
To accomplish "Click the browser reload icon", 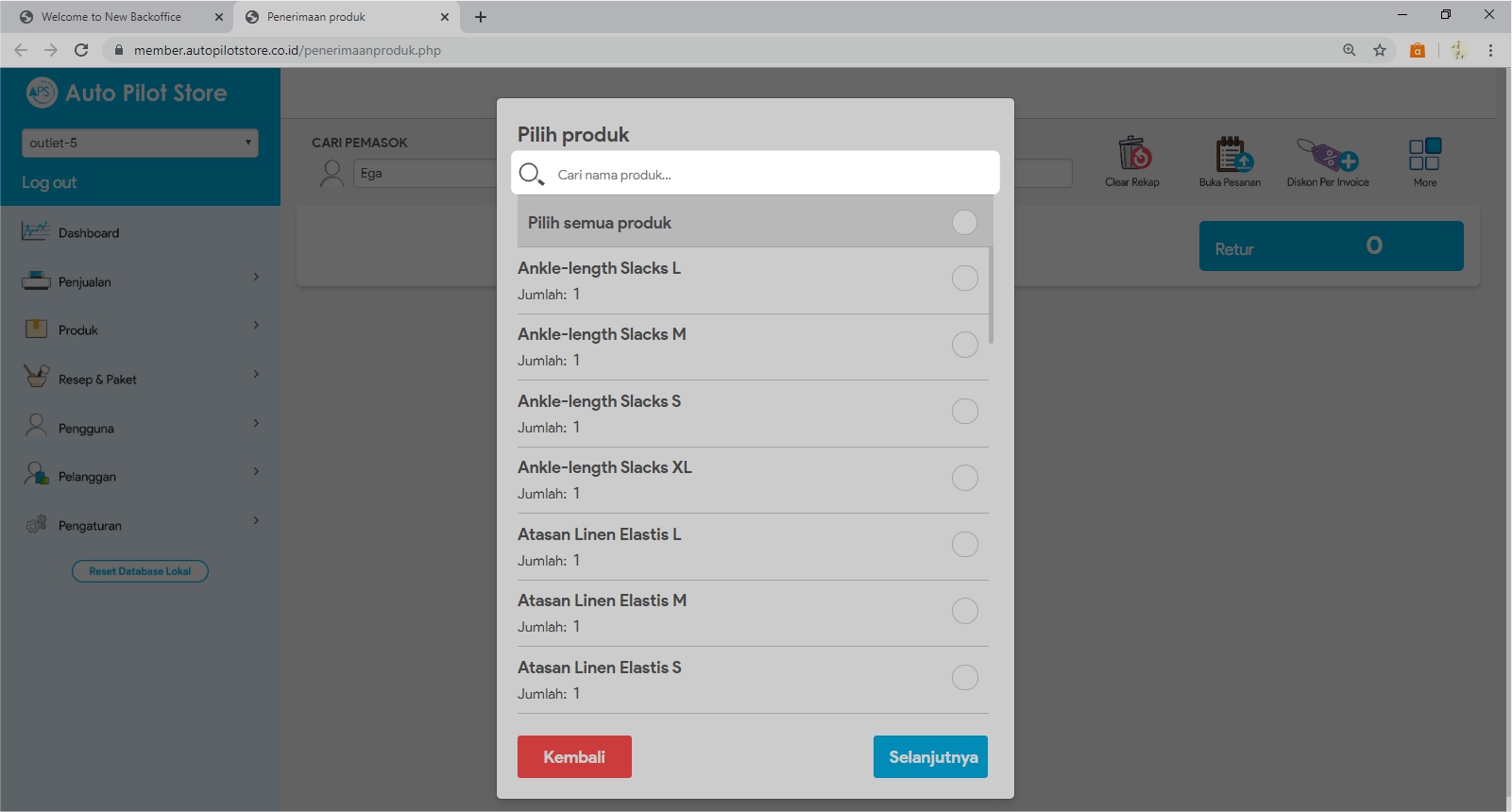I will [x=81, y=50].
